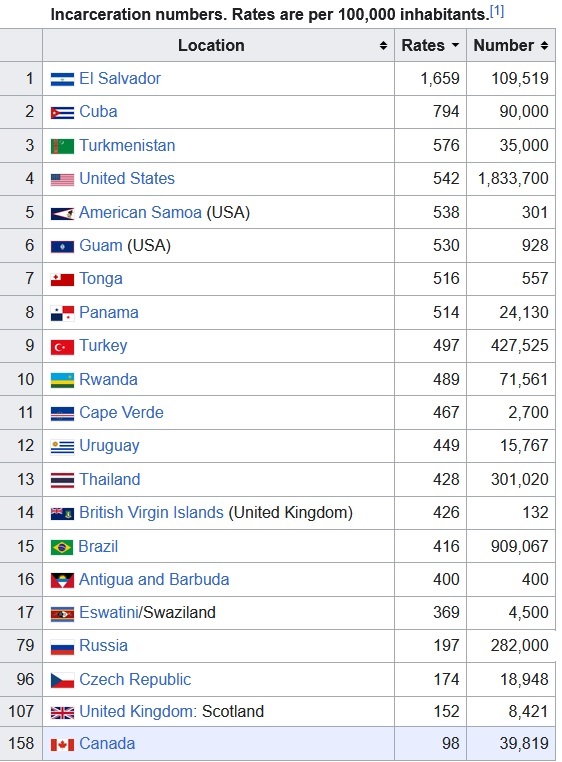This screenshot has width=562, height=762.
Task: Open the Russia country link
Action: (x=104, y=645)
